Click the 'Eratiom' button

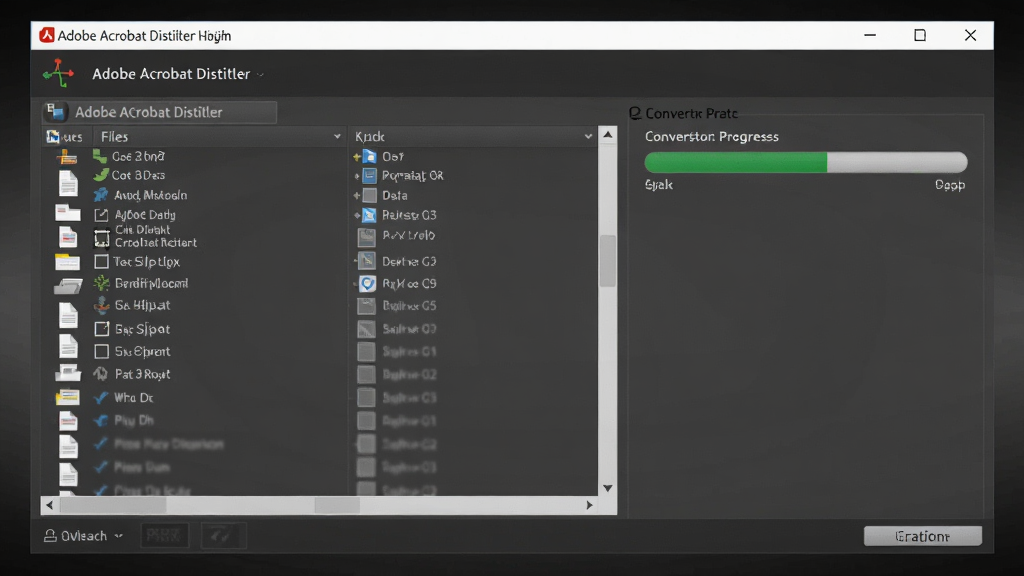pos(922,536)
